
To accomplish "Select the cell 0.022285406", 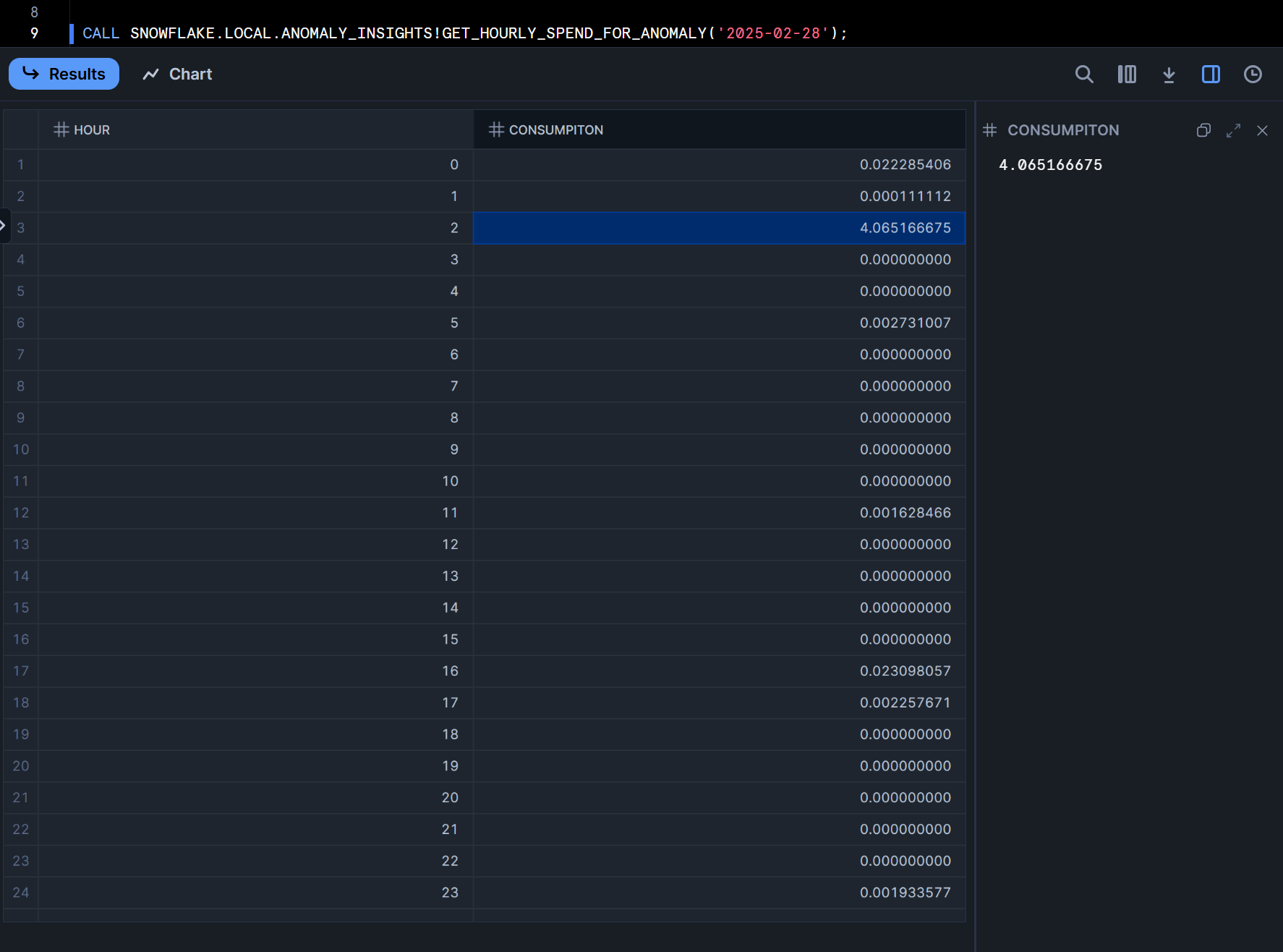I will (x=719, y=165).
